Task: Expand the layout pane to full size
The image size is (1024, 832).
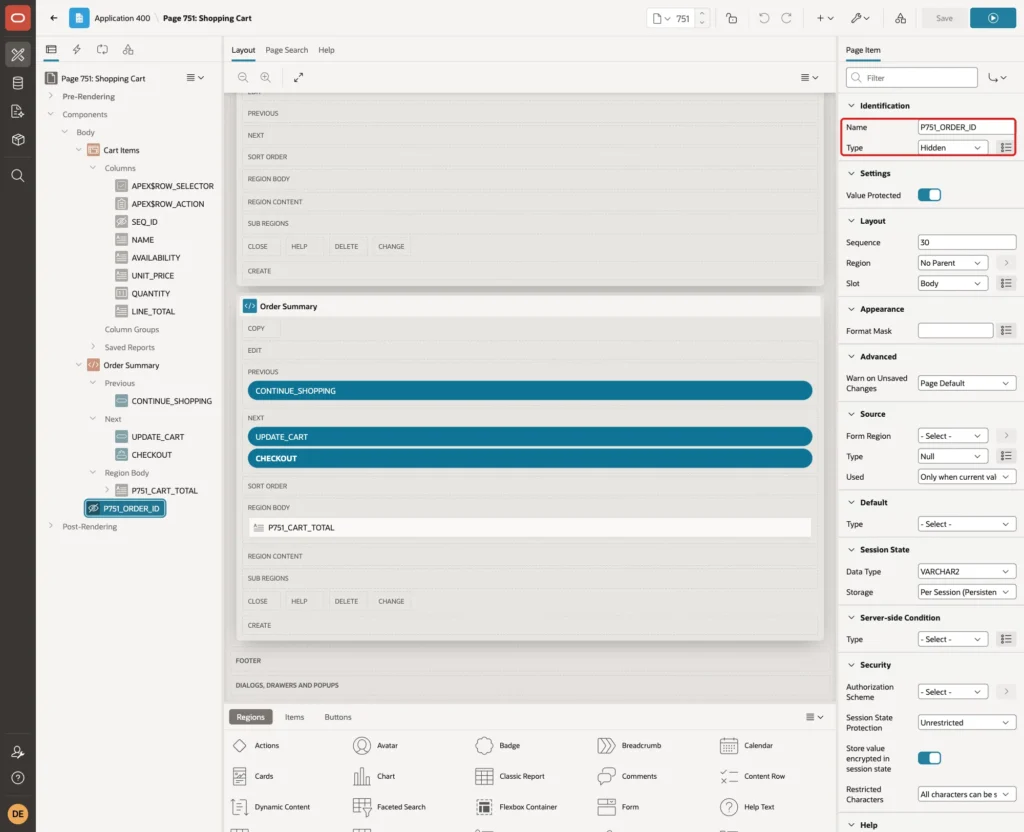Action: click(x=298, y=77)
